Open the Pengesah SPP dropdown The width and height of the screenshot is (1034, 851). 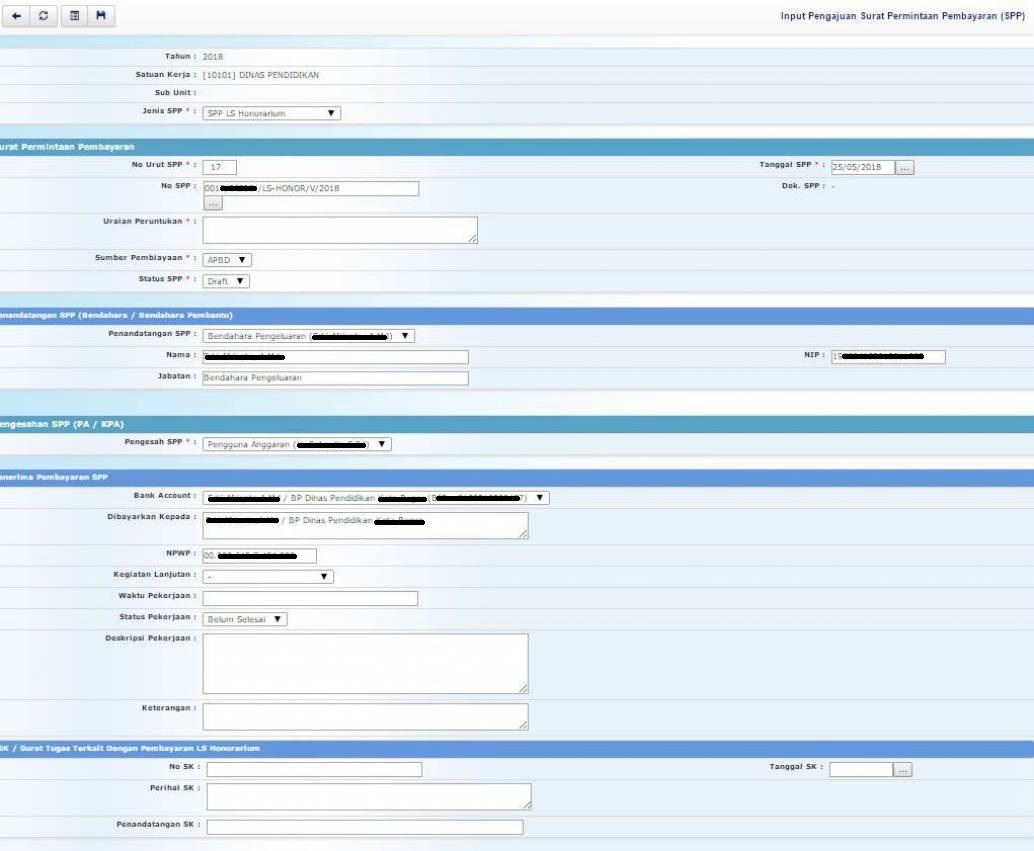[297, 445]
